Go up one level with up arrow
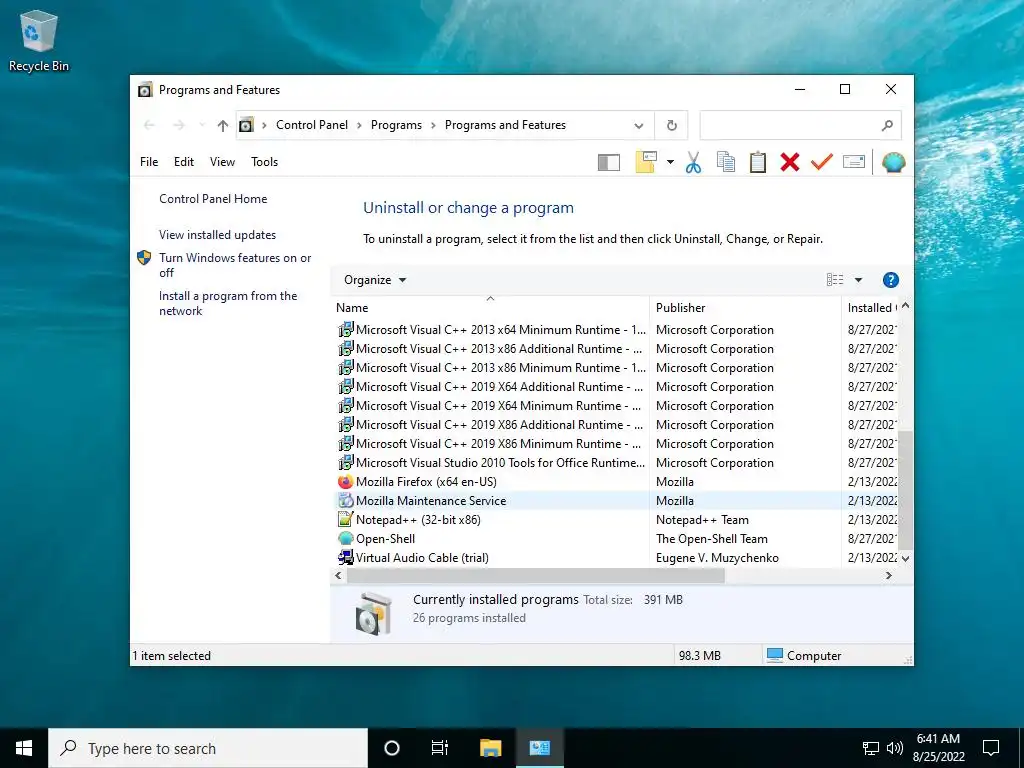 223,125
